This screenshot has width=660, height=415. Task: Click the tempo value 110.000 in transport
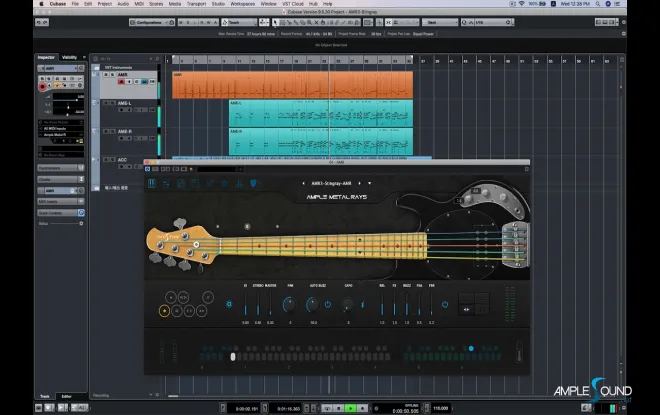[x=441, y=408]
